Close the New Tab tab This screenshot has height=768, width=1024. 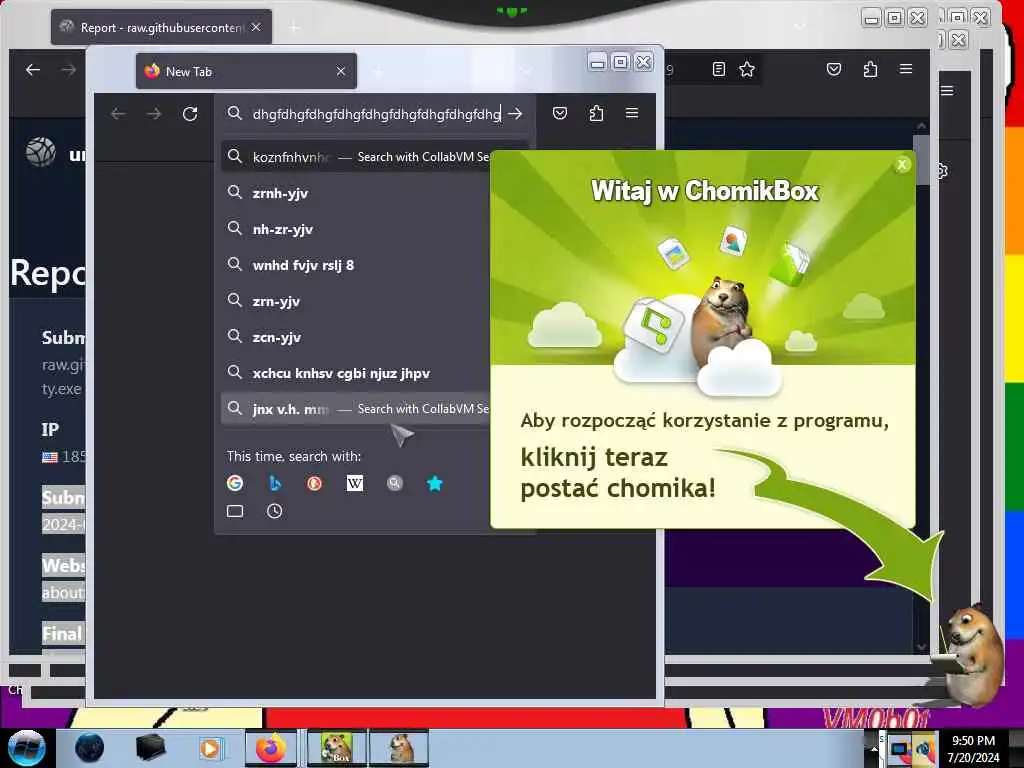pos(341,71)
